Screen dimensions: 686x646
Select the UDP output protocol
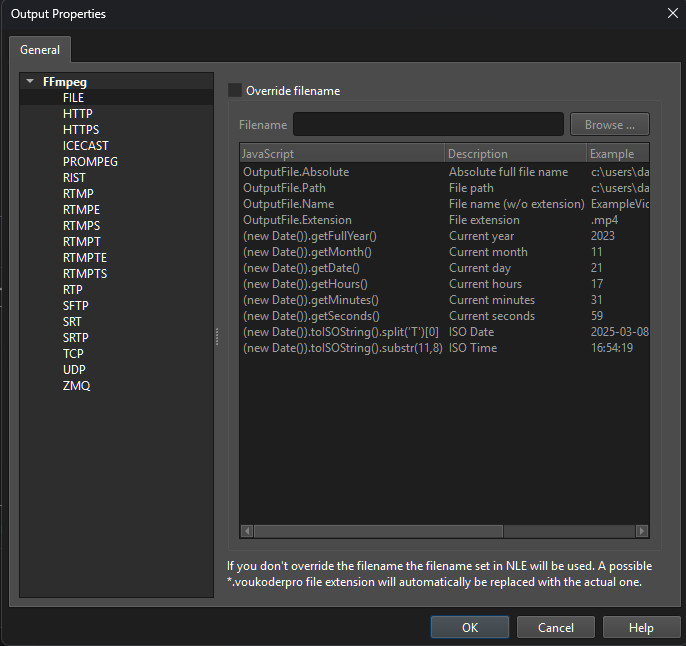click(74, 370)
